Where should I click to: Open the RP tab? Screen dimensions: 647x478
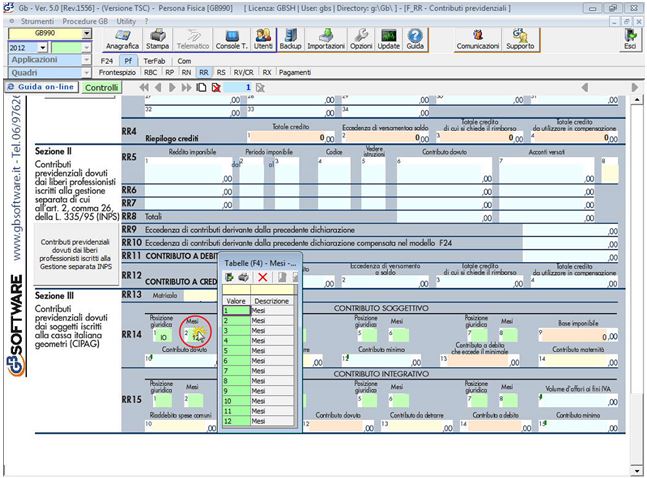tap(170, 72)
